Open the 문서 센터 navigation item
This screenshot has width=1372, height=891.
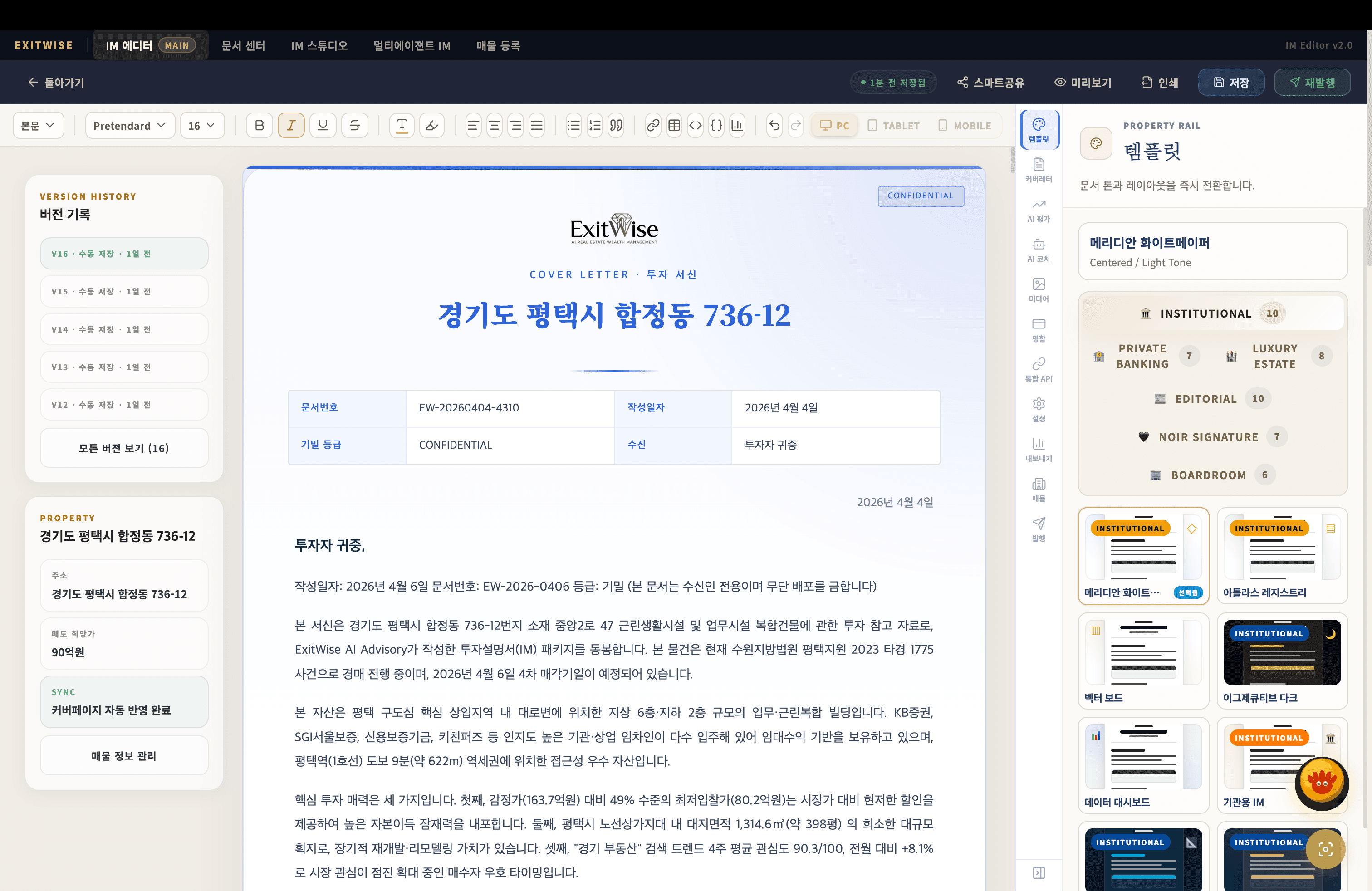tap(243, 45)
